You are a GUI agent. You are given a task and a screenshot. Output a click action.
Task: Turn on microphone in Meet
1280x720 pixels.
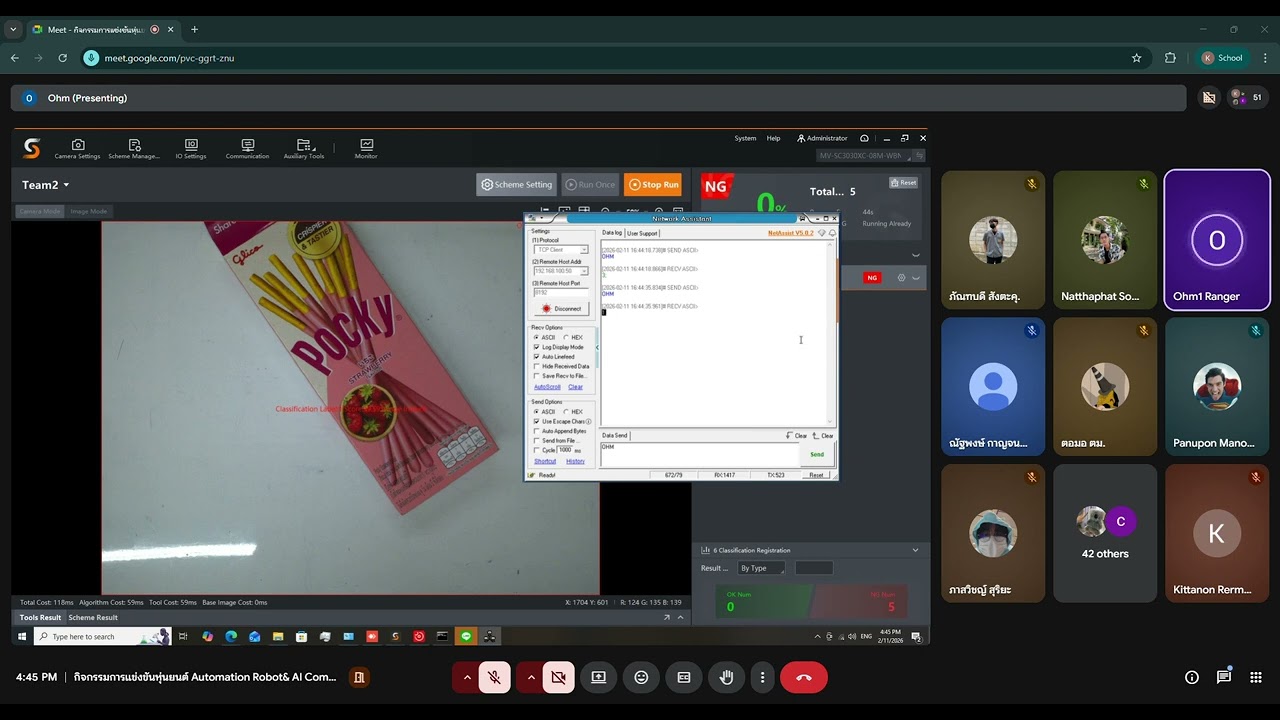[x=494, y=677]
